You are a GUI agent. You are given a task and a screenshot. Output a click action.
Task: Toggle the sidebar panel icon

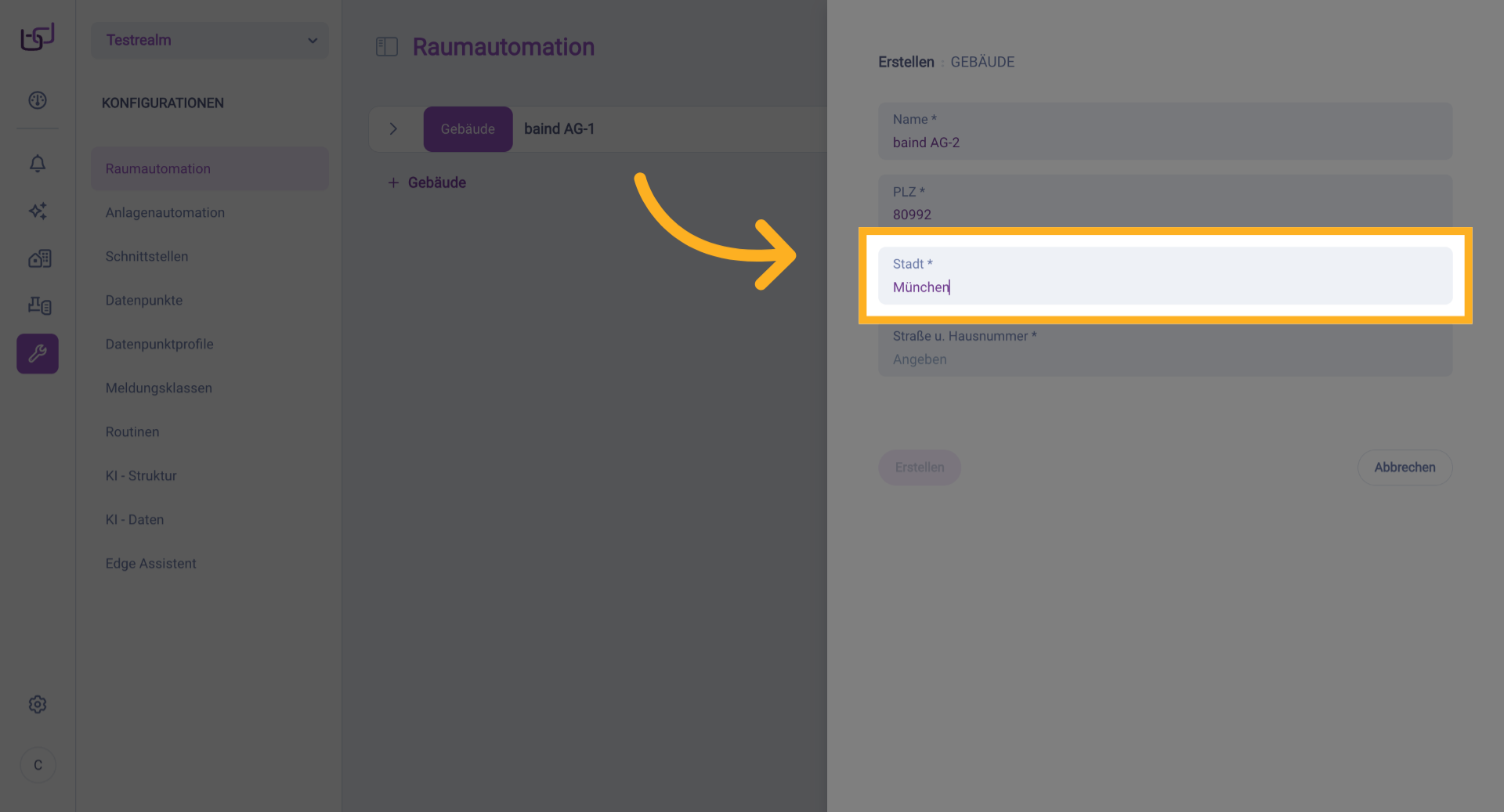[387, 47]
